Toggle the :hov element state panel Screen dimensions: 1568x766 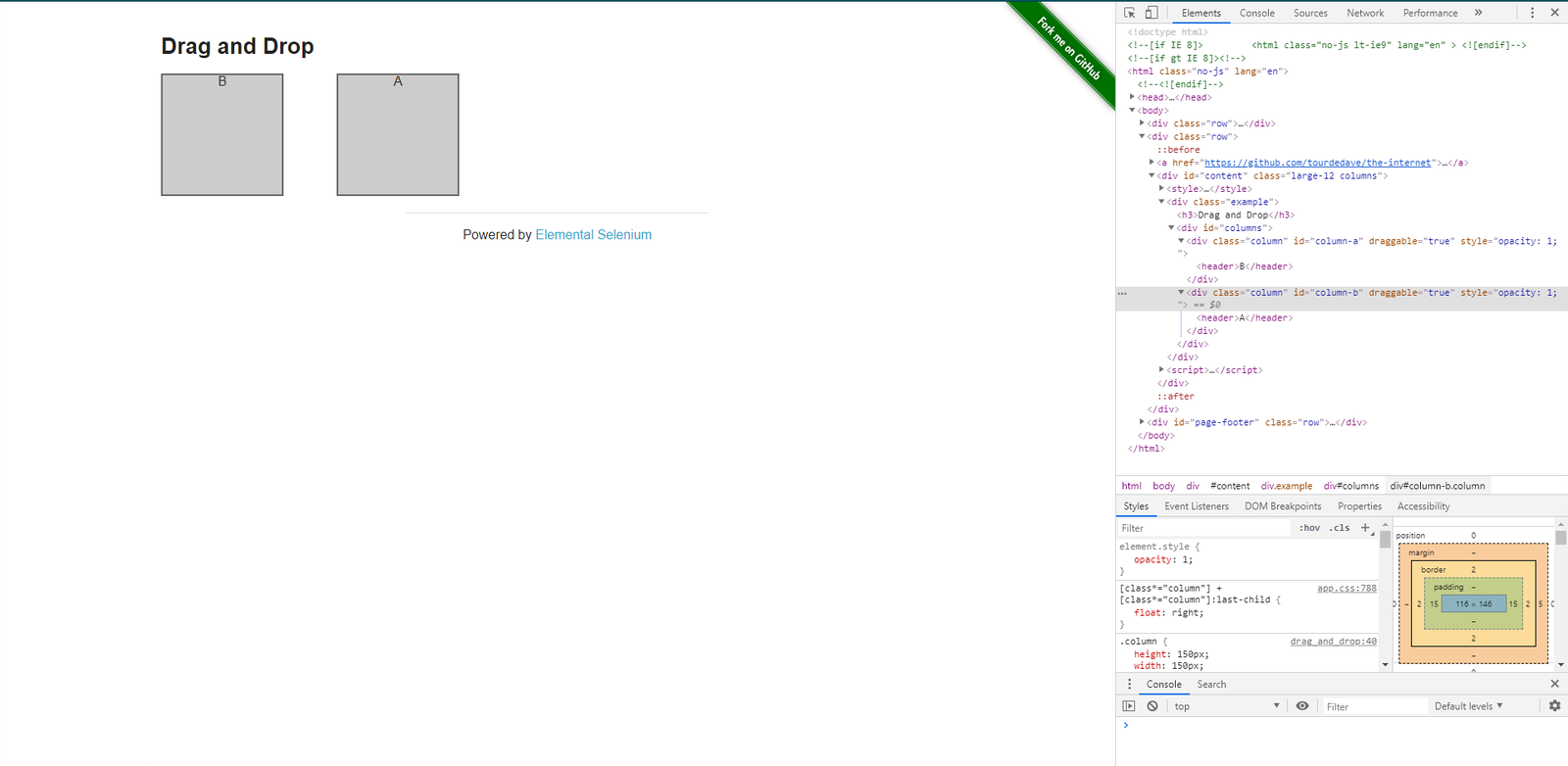tap(1309, 528)
